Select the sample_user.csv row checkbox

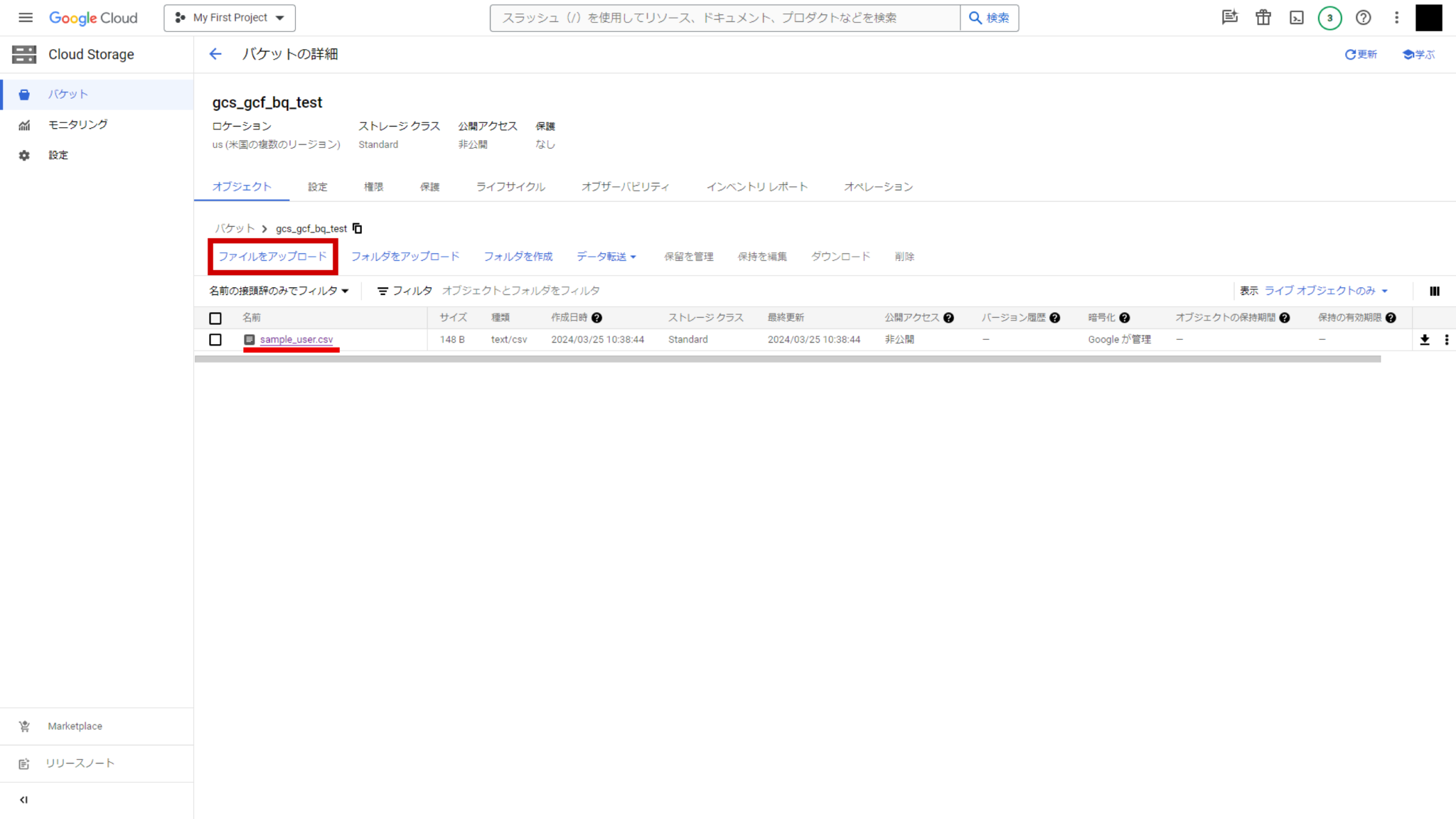[x=215, y=340]
